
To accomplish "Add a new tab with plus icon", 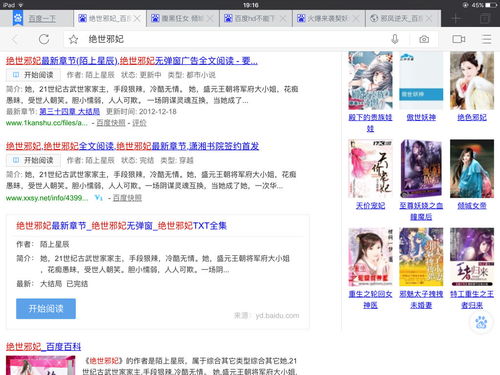I will coord(456,19).
